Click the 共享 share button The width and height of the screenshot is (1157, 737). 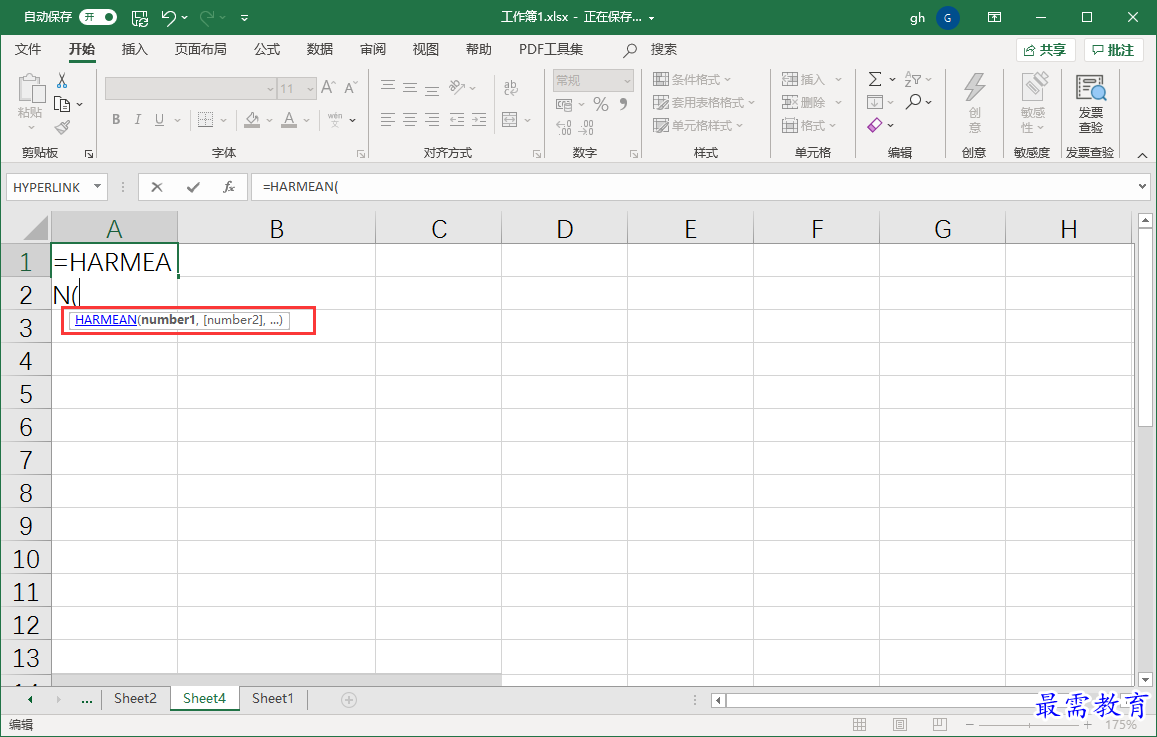pos(1046,50)
